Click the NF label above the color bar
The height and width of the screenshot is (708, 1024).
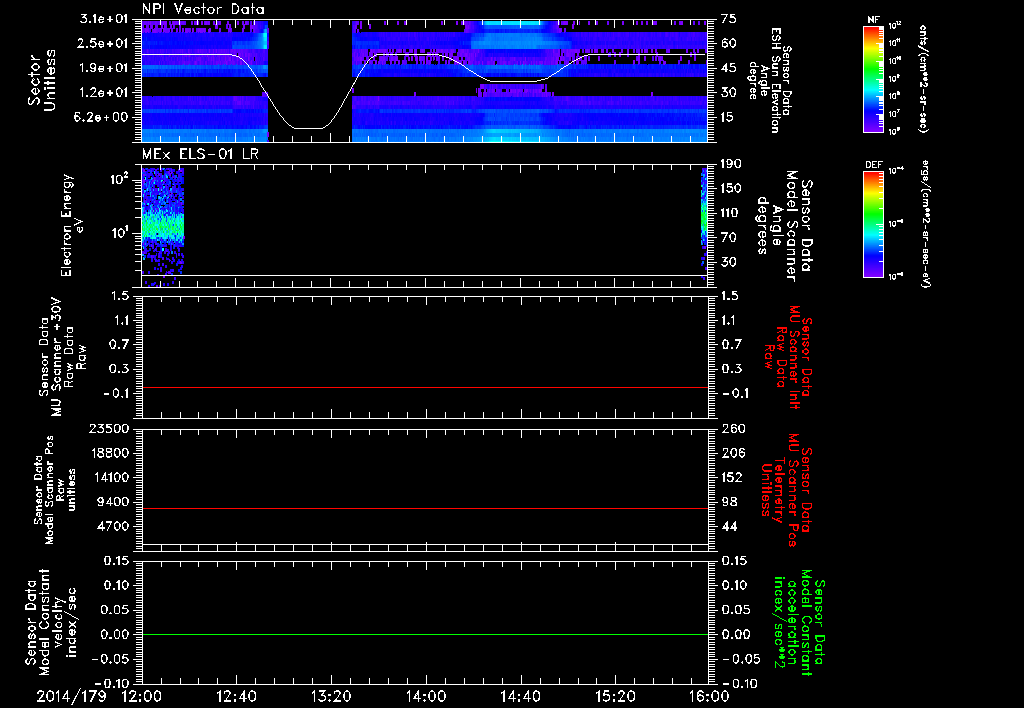point(874,20)
